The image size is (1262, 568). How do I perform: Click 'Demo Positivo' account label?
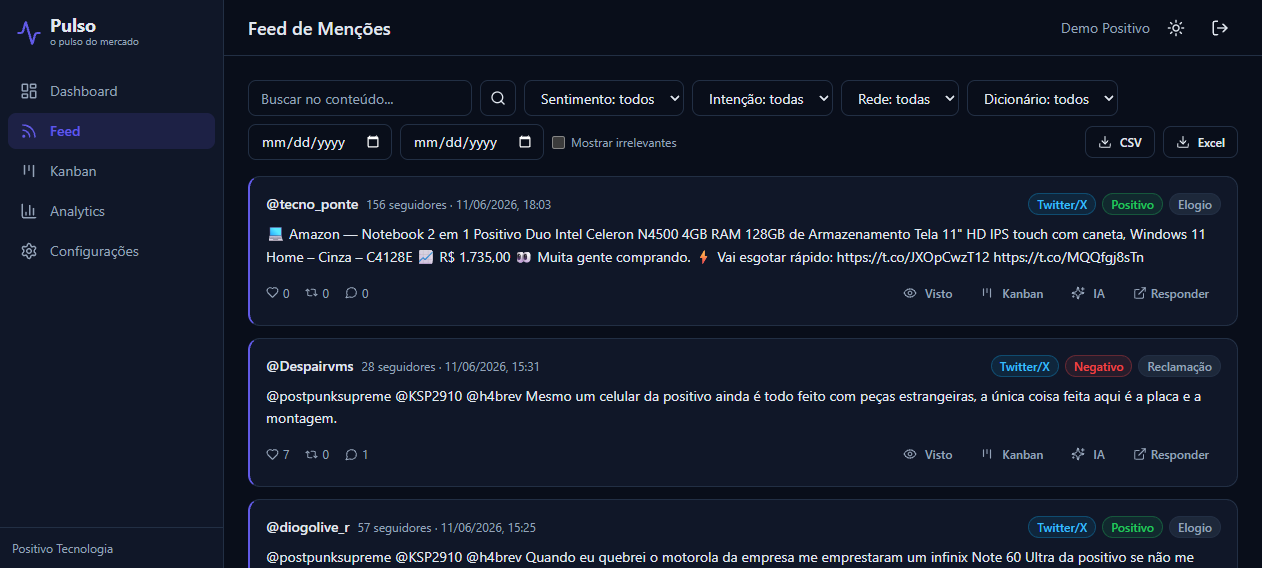1105,28
